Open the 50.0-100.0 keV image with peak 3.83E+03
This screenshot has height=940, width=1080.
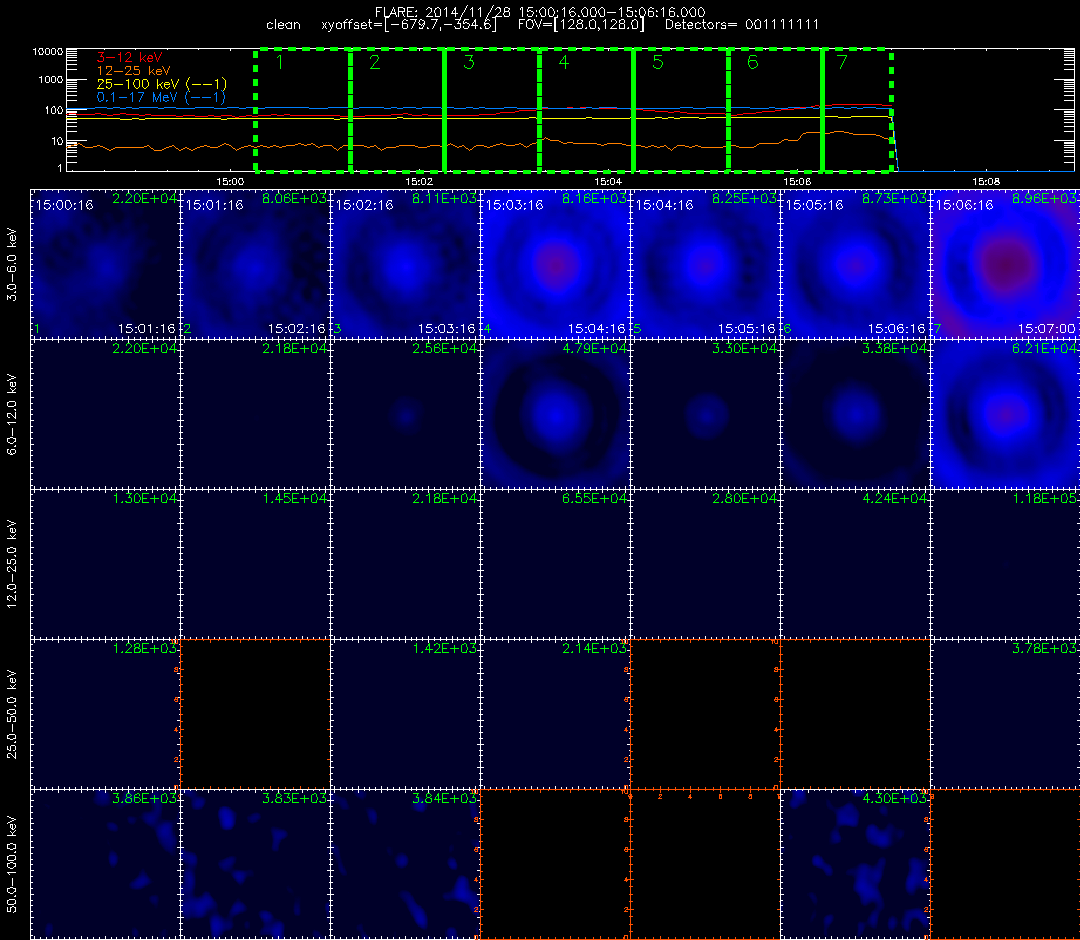(x=256, y=864)
